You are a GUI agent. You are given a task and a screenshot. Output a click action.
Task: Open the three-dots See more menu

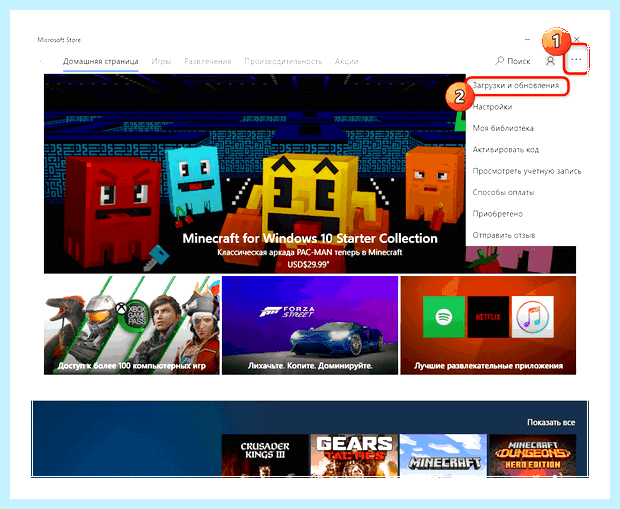pyautogui.click(x=576, y=60)
